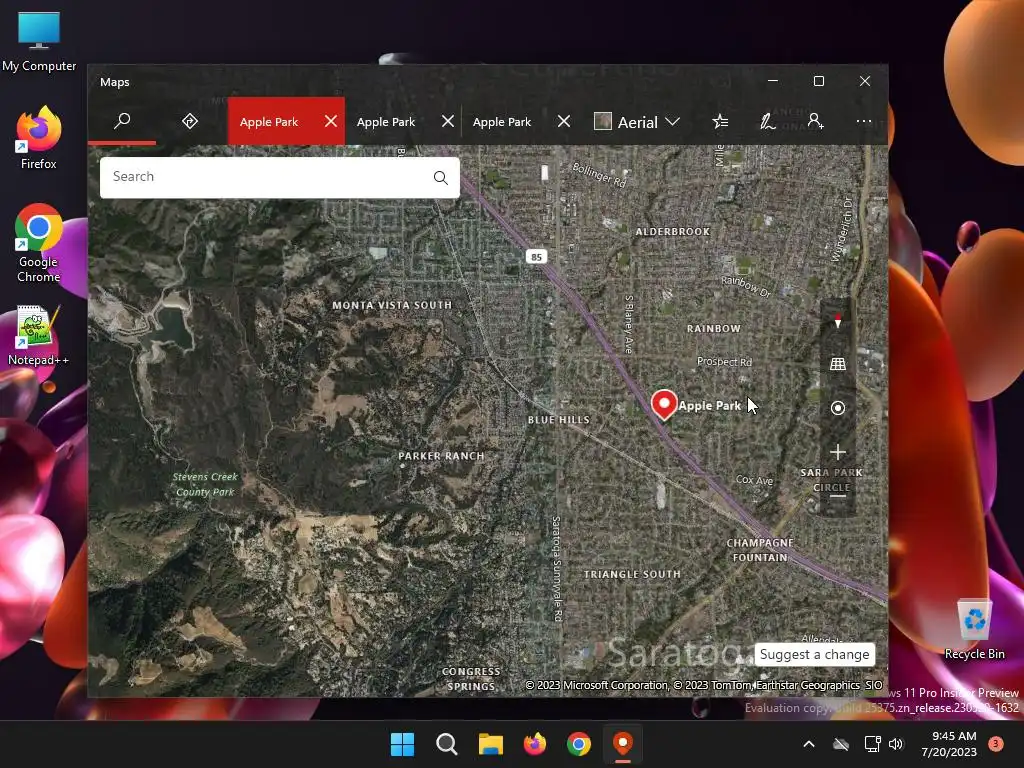Select the red active Apple Park tab

pyautogui.click(x=269, y=122)
